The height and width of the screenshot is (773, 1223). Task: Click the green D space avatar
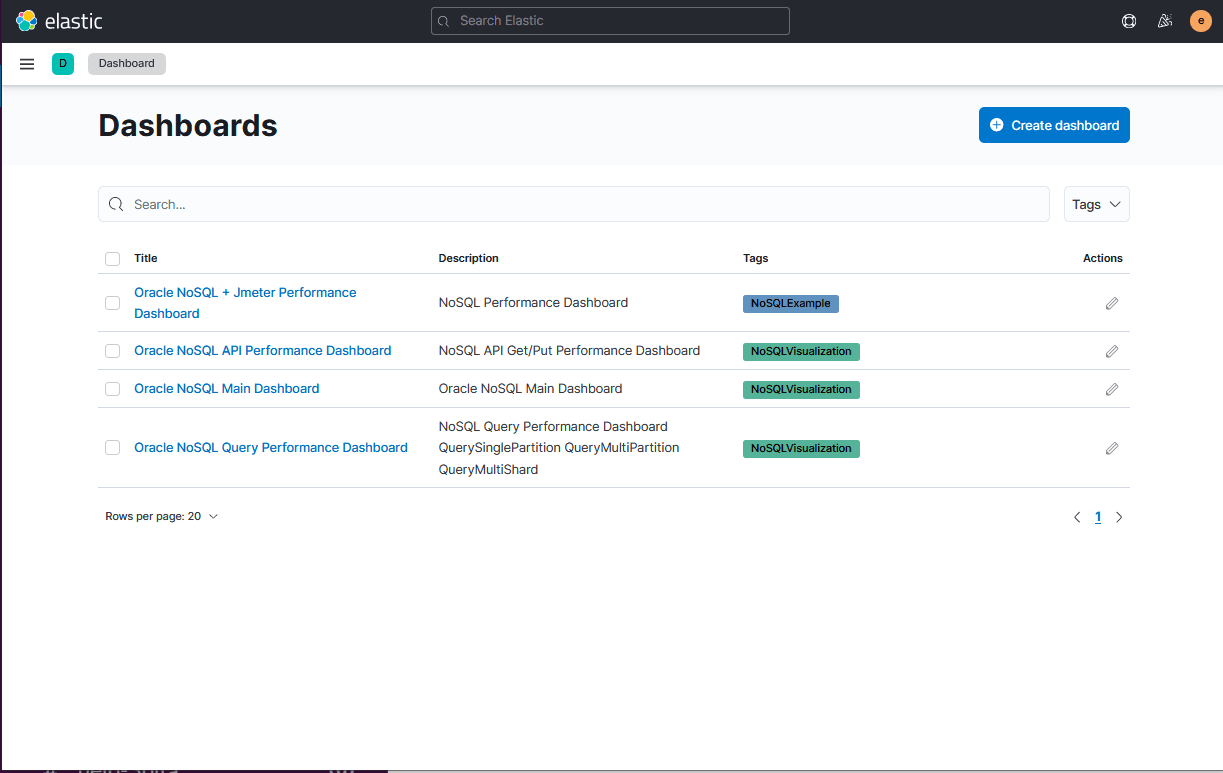(x=63, y=64)
